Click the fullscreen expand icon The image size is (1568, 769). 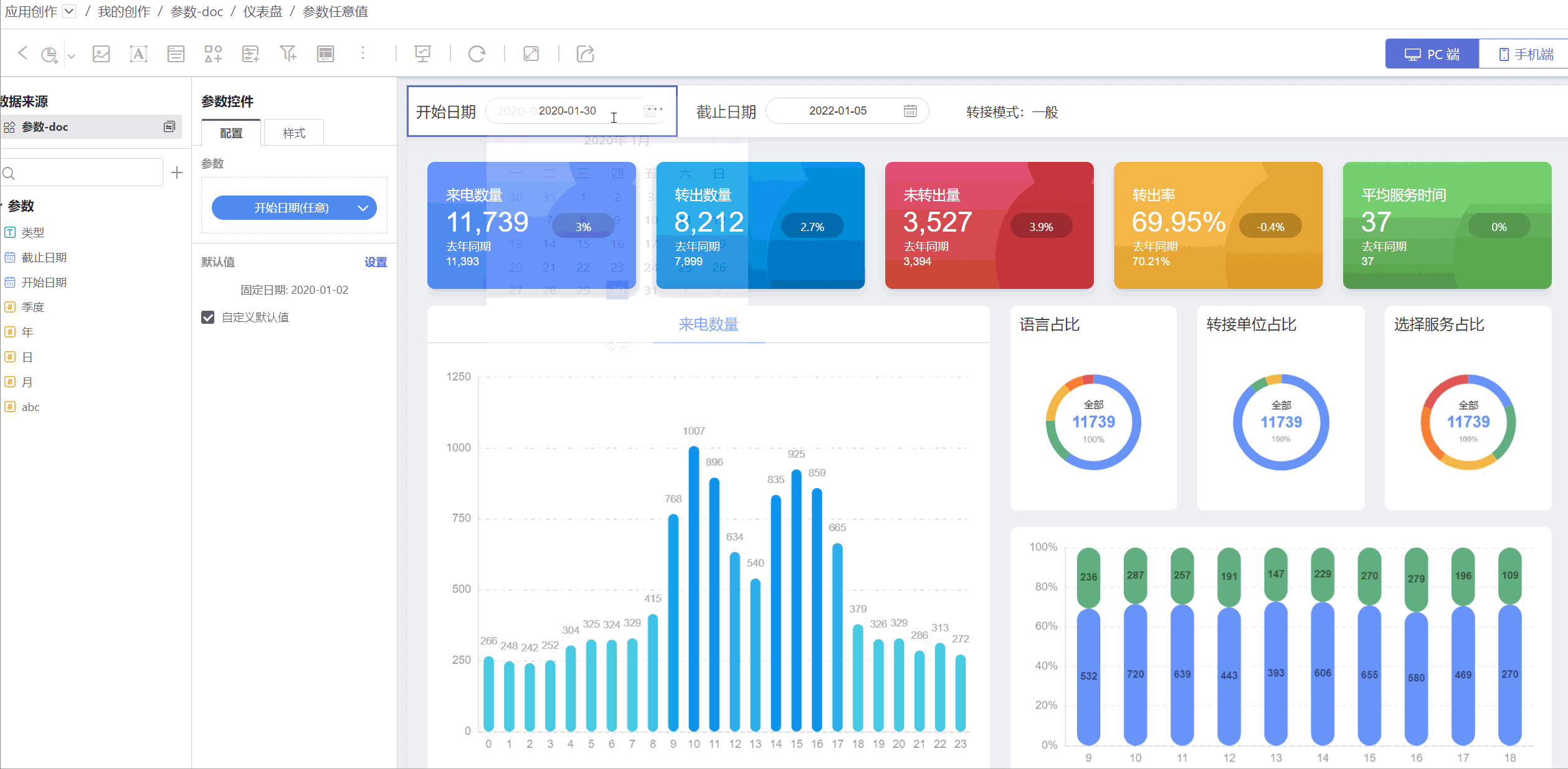pos(531,54)
